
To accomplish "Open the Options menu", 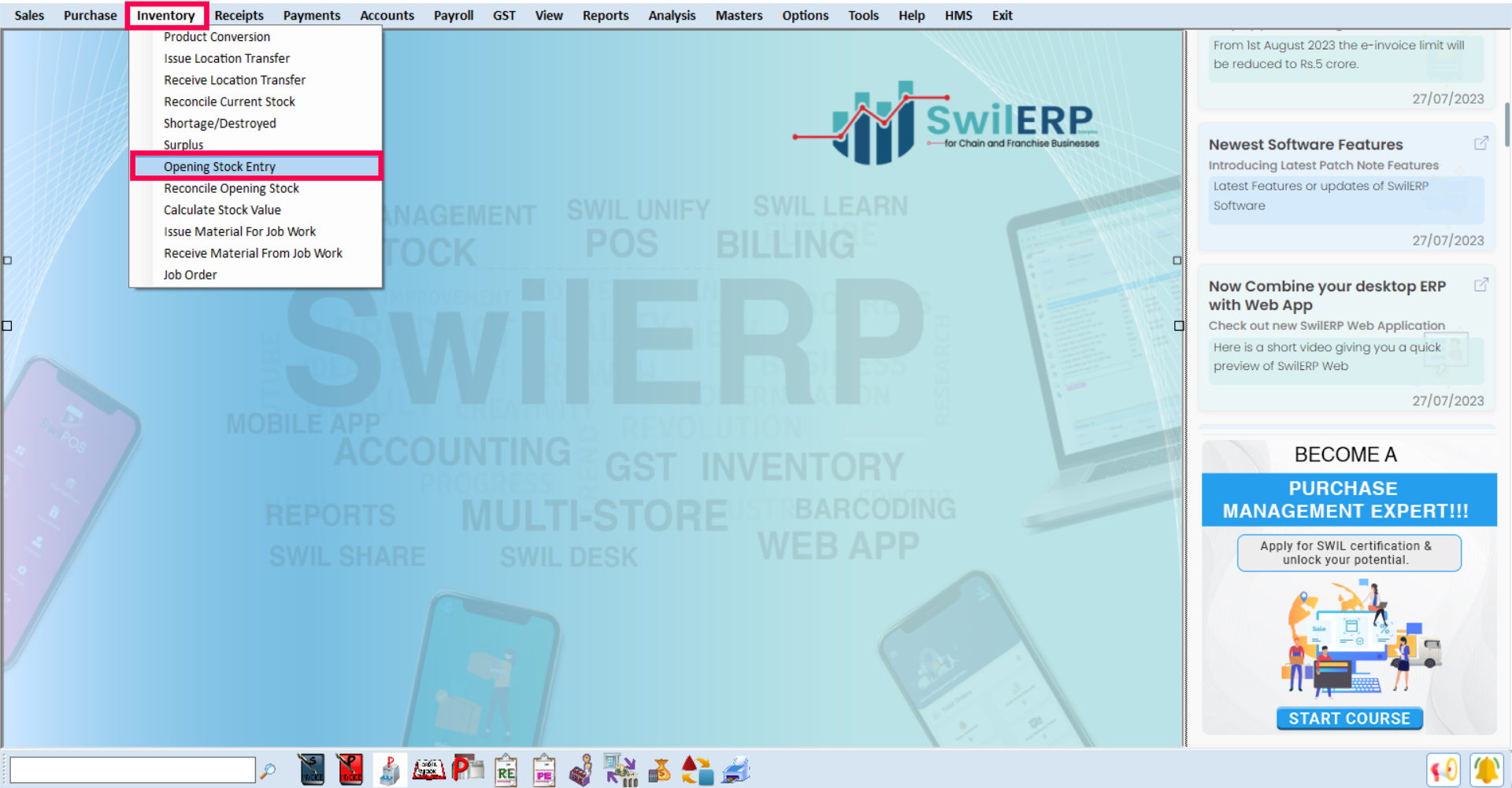I will point(805,15).
